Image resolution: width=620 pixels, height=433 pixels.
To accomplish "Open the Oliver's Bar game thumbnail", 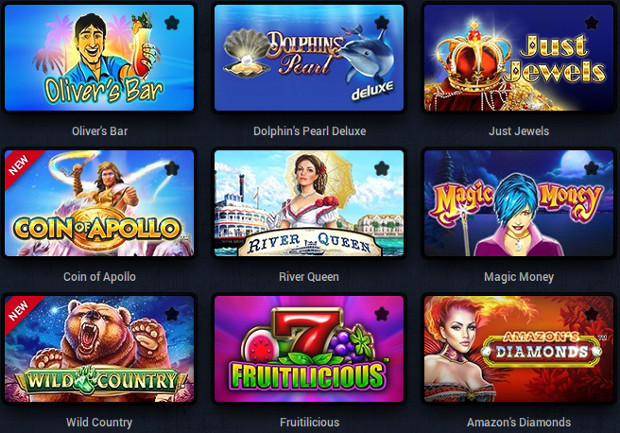I will (x=100, y=58).
